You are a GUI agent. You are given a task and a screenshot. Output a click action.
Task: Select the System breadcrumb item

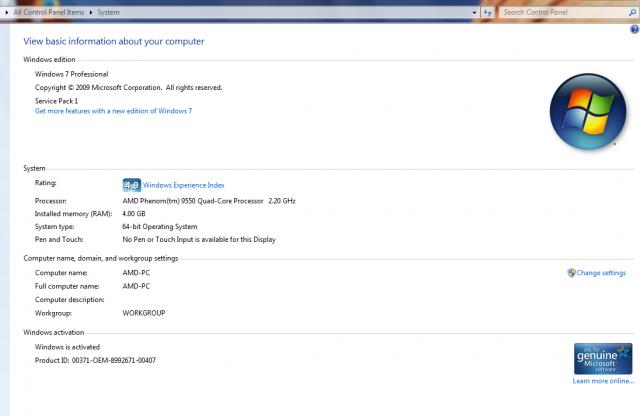pyautogui.click(x=108, y=12)
